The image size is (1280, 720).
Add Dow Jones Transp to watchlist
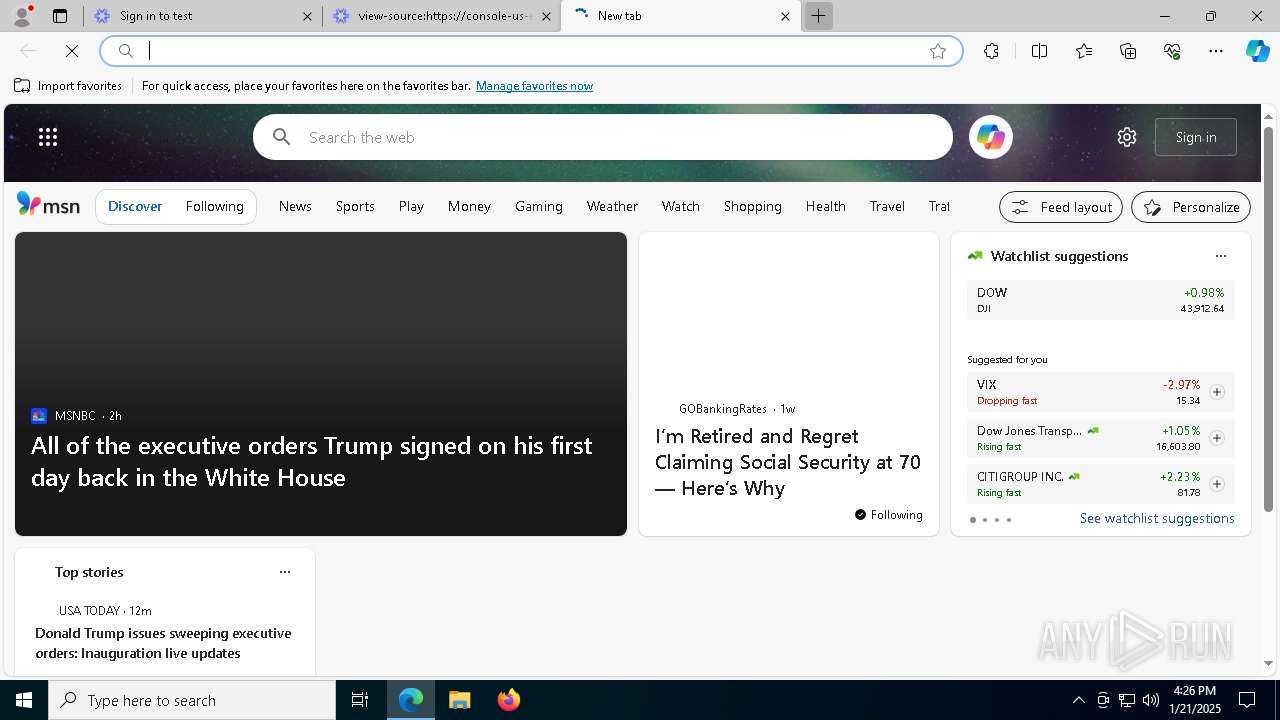pos(1217,438)
